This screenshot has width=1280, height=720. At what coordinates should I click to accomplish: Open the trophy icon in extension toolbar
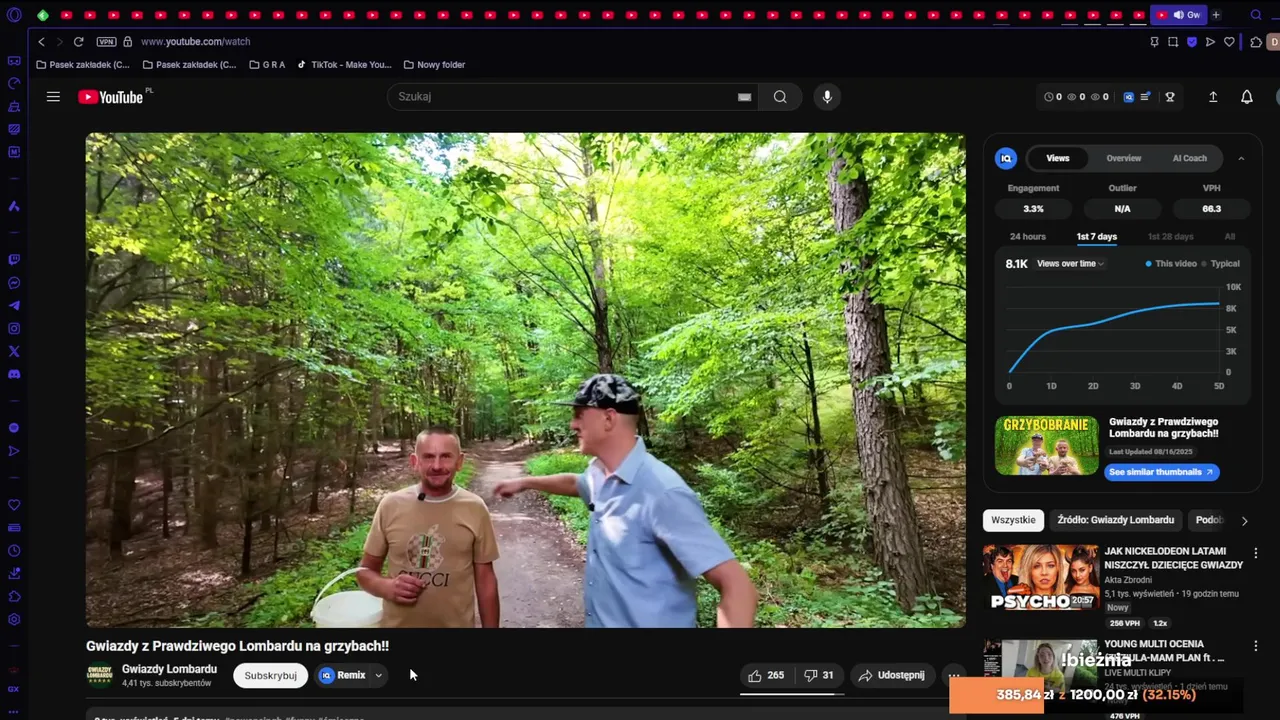pos(1170,97)
